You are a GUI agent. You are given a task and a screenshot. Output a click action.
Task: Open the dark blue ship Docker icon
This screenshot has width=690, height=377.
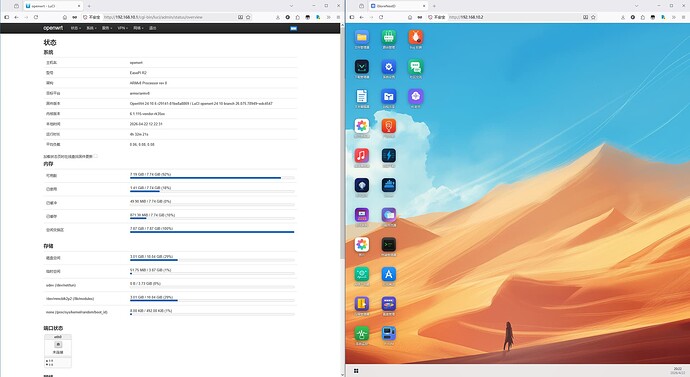(x=389, y=185)
